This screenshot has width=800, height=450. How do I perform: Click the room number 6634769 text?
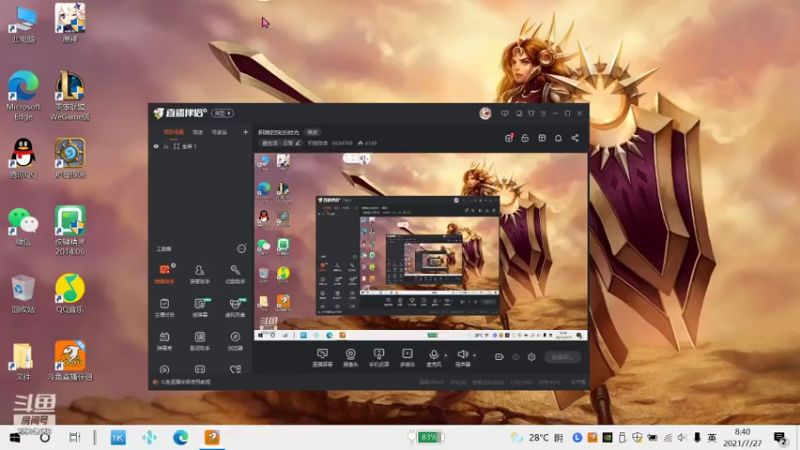342,143
